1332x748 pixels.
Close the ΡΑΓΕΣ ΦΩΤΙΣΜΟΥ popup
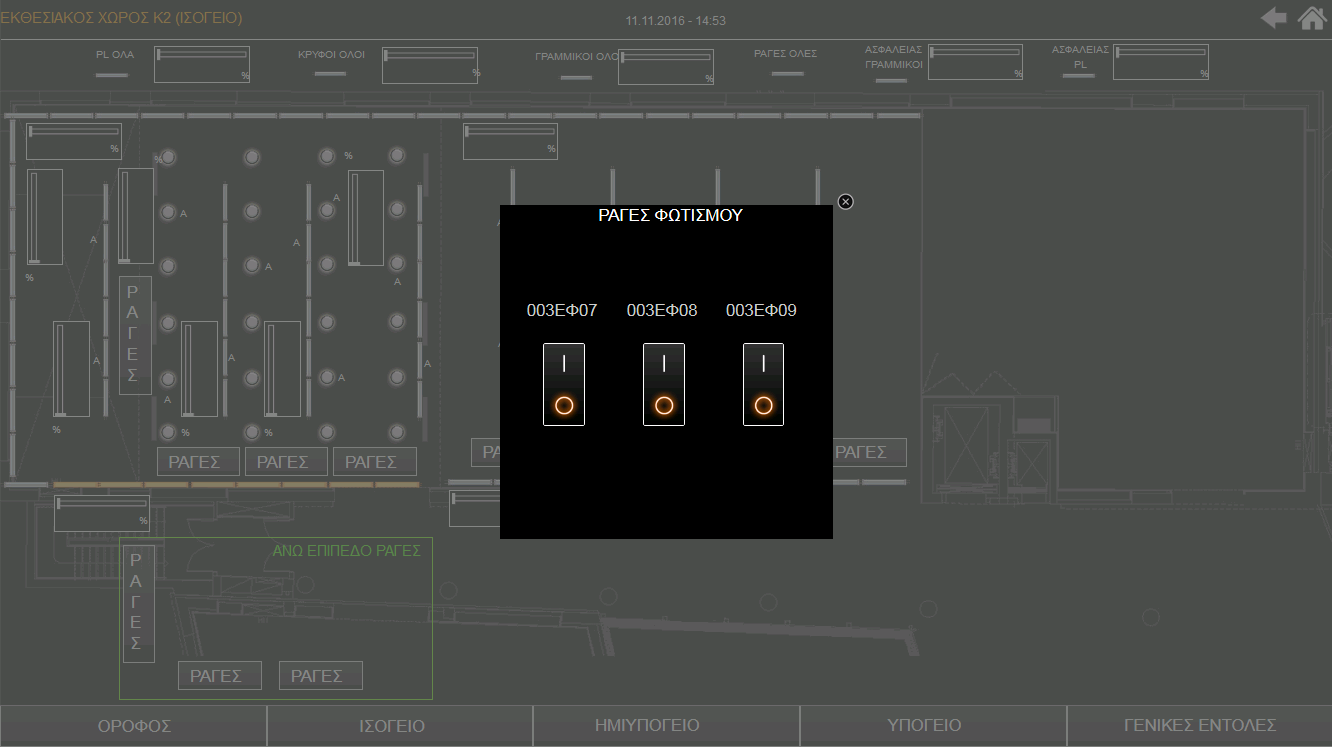tap(845, 202)
